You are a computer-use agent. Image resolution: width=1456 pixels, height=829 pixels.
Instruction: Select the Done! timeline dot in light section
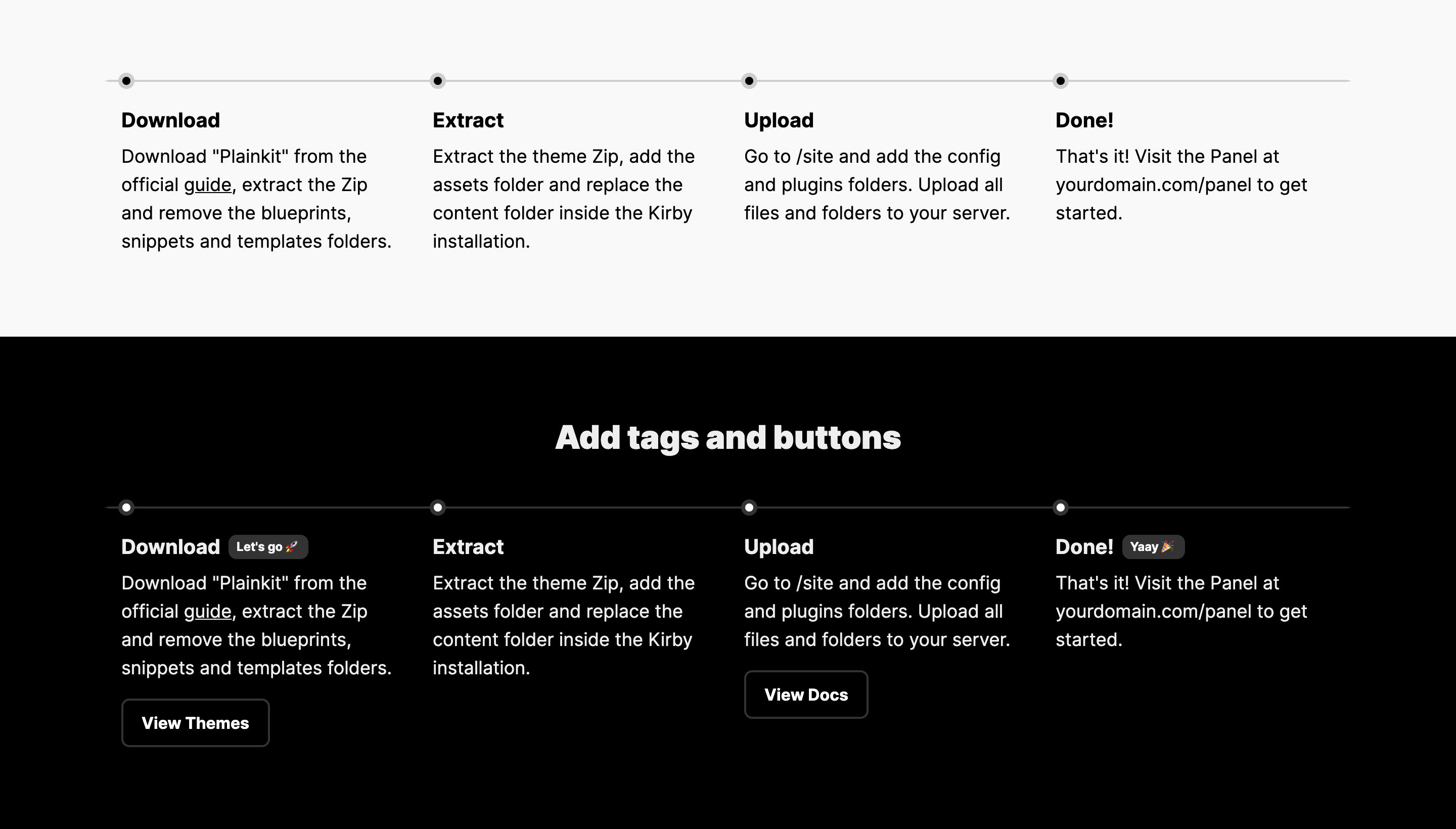click(x=1060, y=81)
